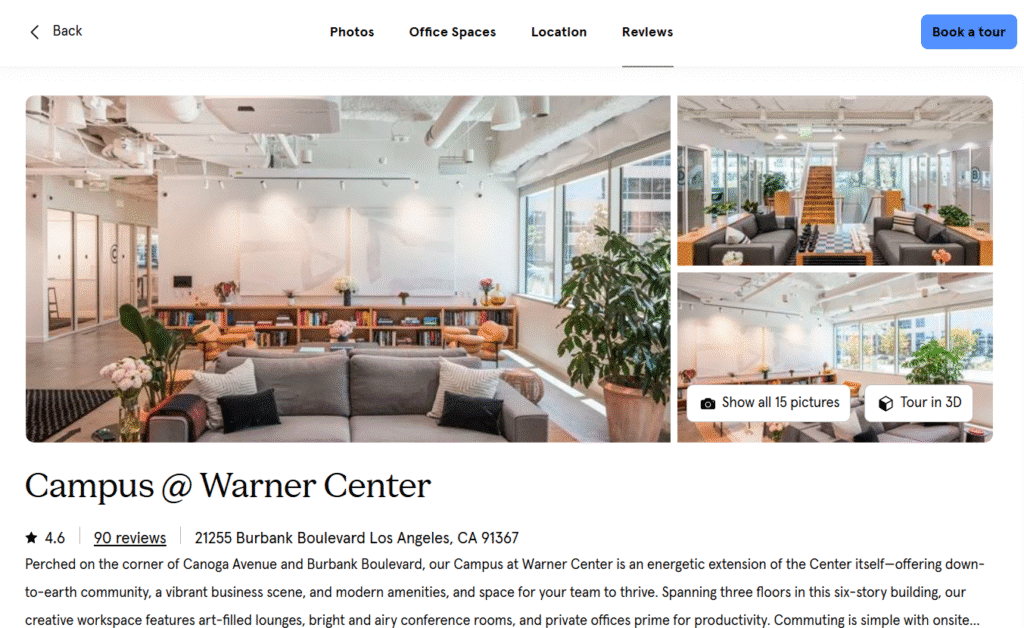Image resolution: width=1024 pixels, height=628 pixels.
Task: Open the Office Spaces tab
Action: (x=453, y=32)
